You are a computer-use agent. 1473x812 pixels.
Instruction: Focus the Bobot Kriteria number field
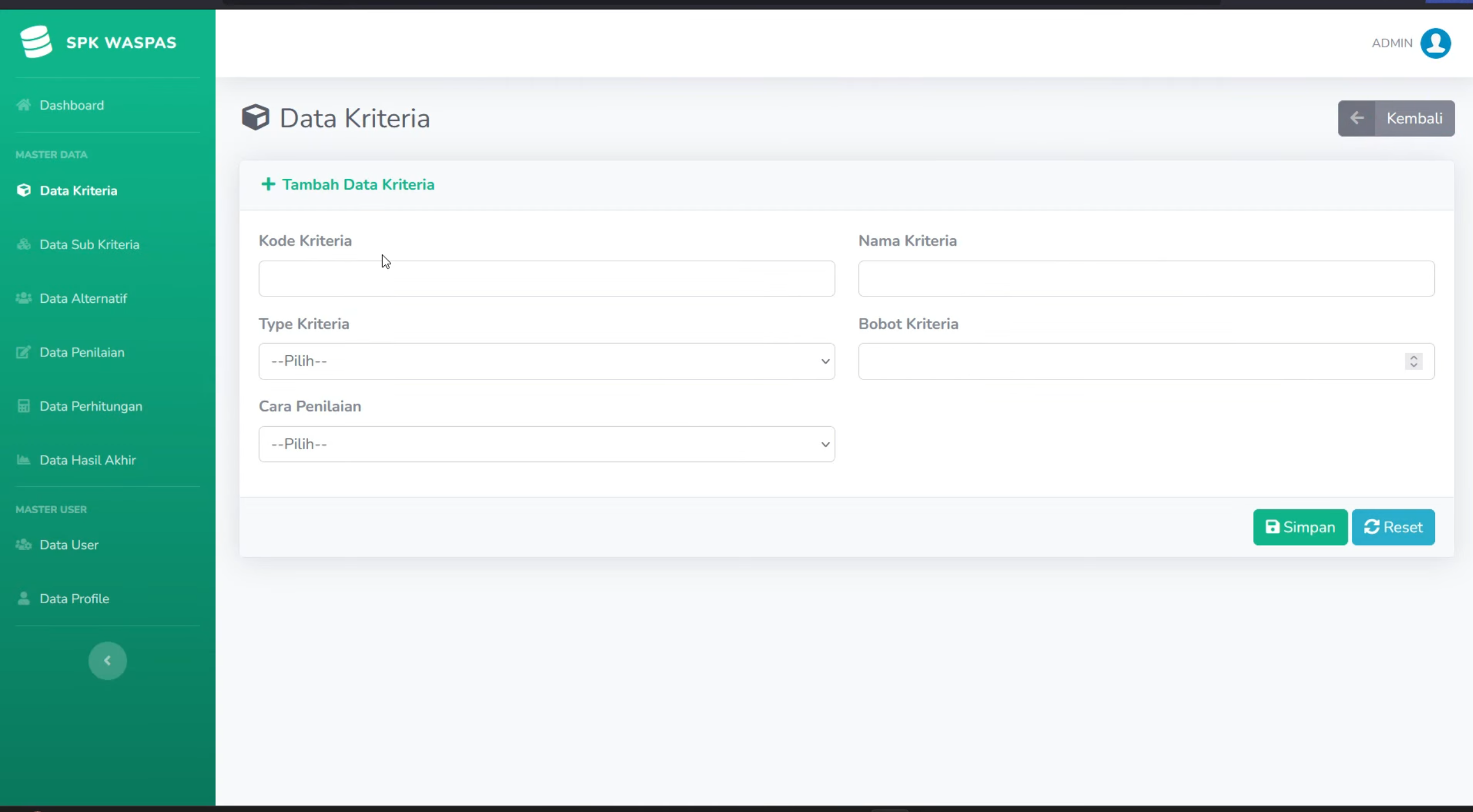coord(1146,361)
